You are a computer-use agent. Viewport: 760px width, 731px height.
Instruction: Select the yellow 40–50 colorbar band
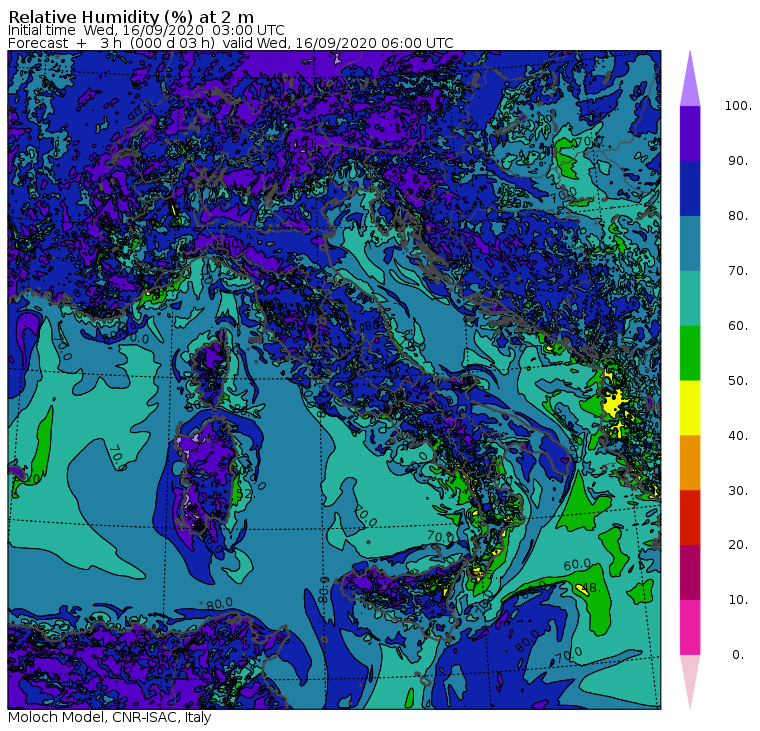point(690,408)
